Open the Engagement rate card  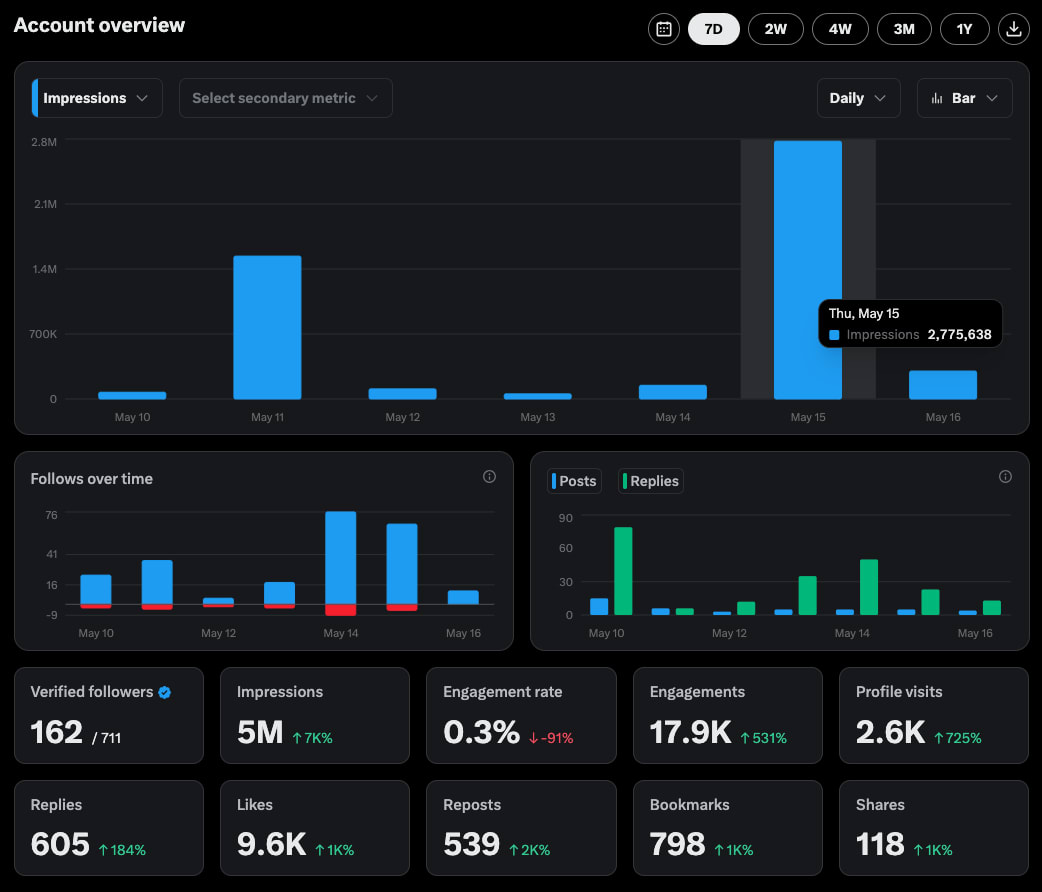(521, 715)
